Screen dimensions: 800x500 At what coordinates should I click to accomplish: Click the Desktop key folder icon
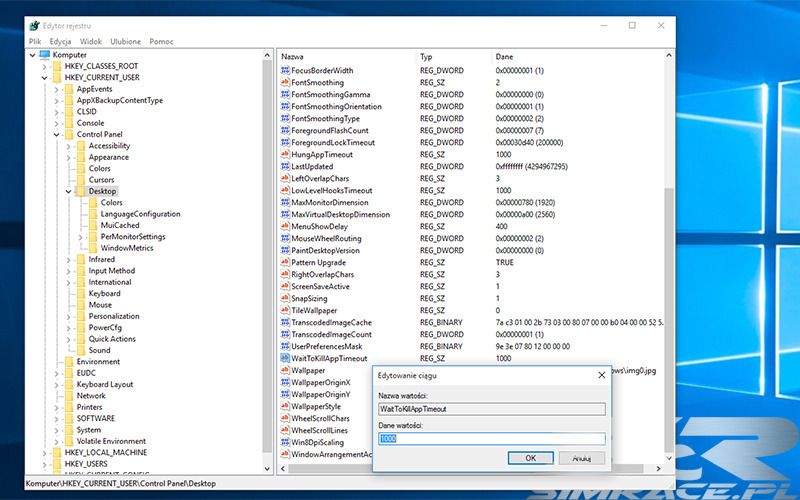80,190
